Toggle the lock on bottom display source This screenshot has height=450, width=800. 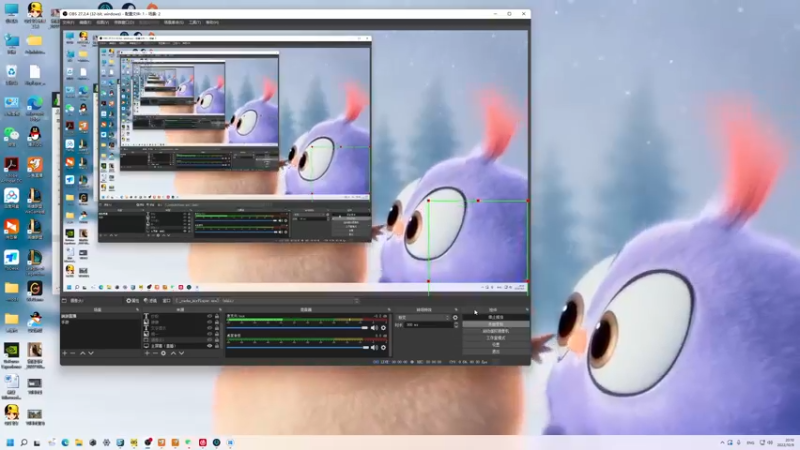tap(217, 346)
